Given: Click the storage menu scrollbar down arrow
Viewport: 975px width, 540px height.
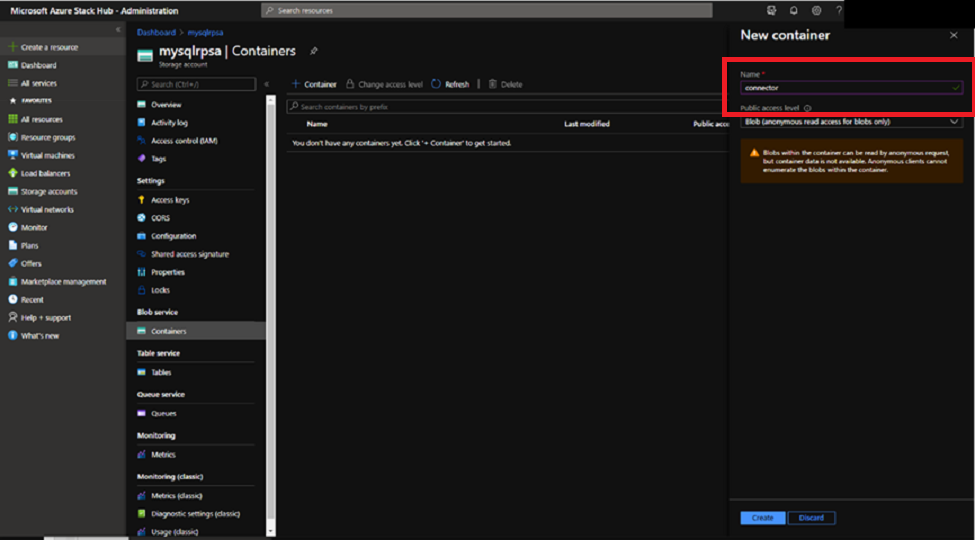Looking at the screenshot, I should tap(270, 531).
